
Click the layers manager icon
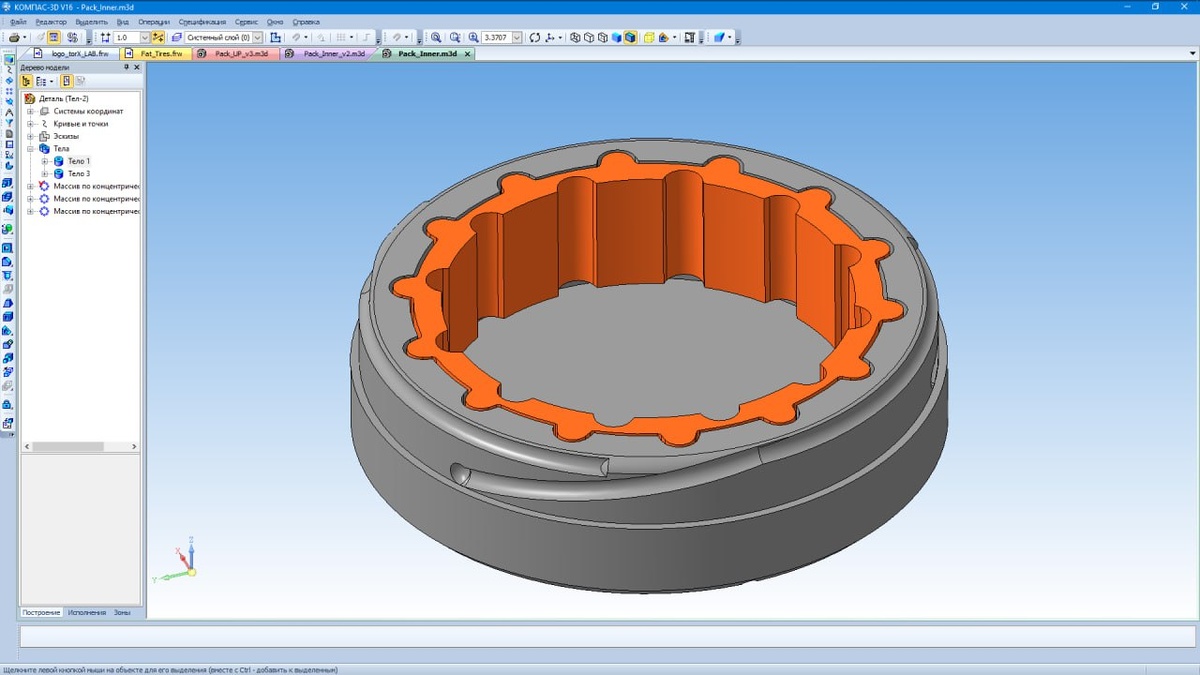coord(176,37)
